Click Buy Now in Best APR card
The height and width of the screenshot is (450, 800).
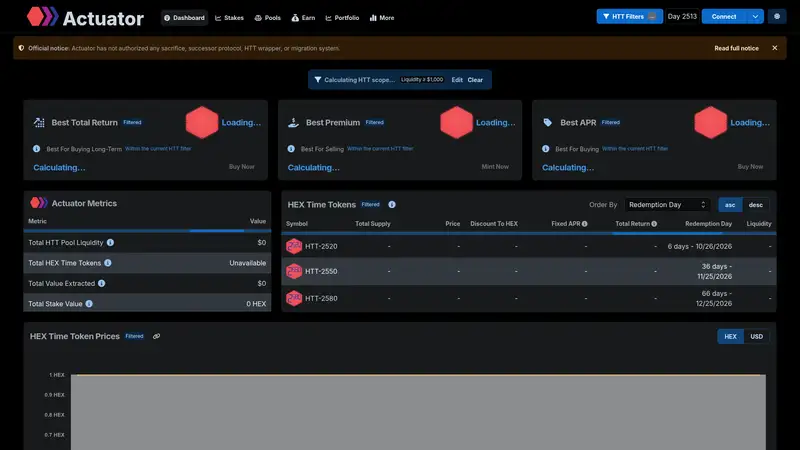750,167
